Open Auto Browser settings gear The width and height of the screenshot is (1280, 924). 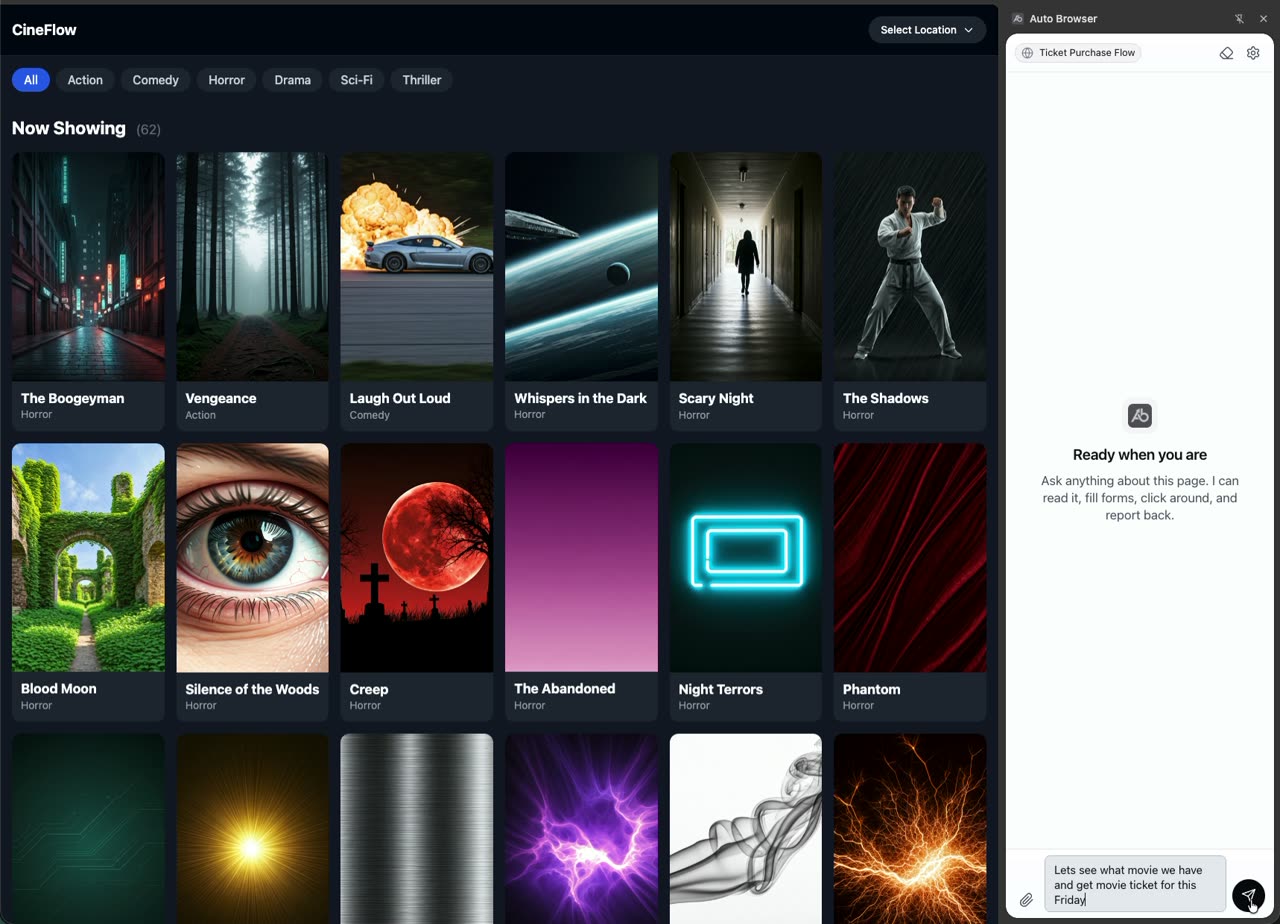(x=1253, y=53)
